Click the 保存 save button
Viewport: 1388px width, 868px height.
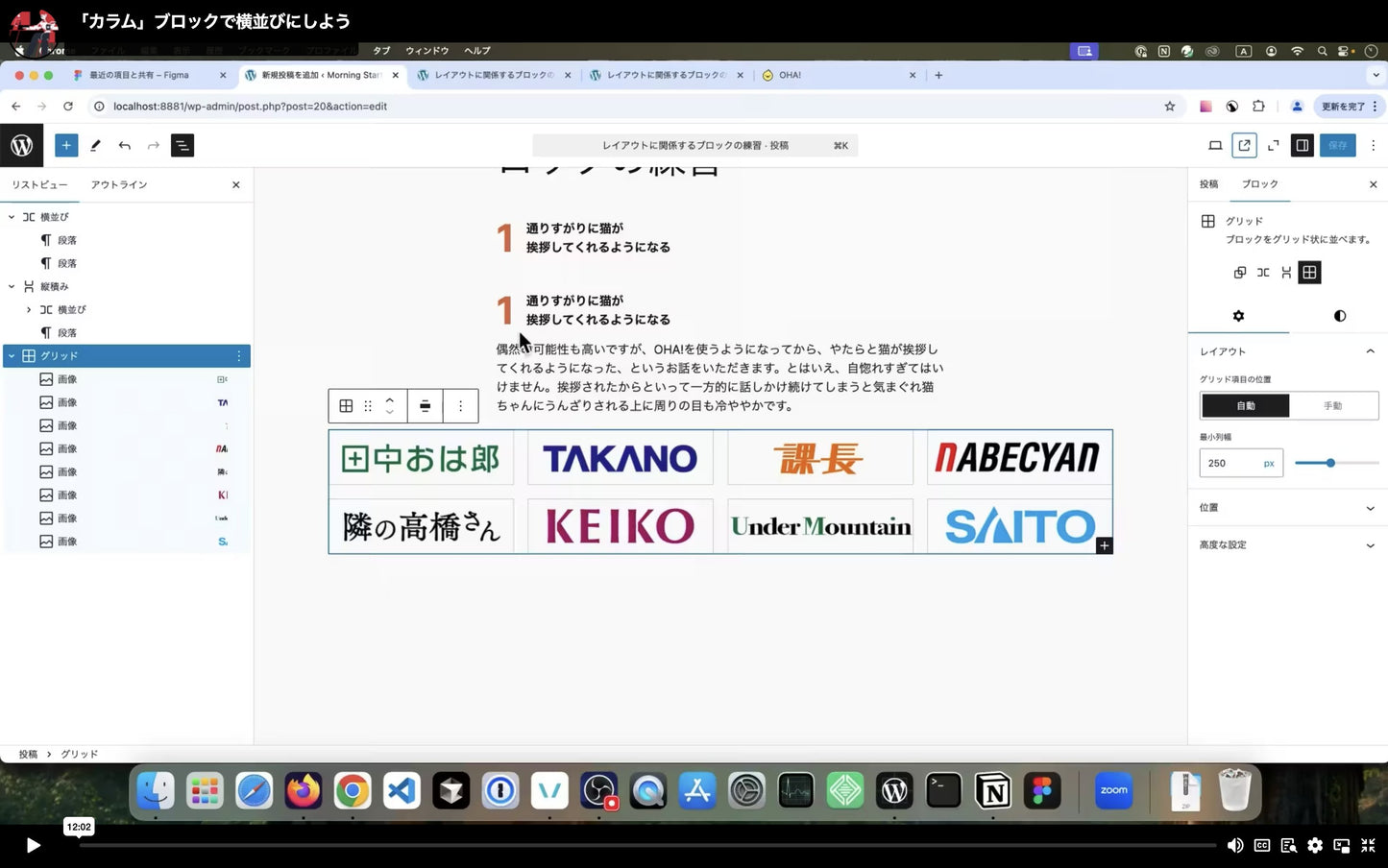coord(1337,145)
